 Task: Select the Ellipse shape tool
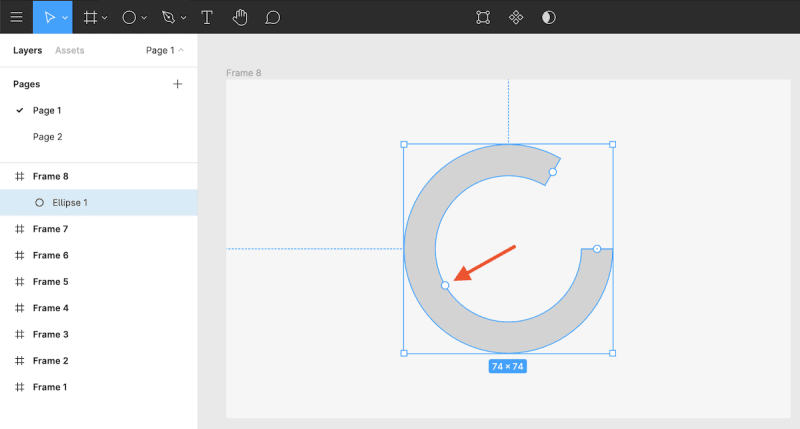point(129,17)
